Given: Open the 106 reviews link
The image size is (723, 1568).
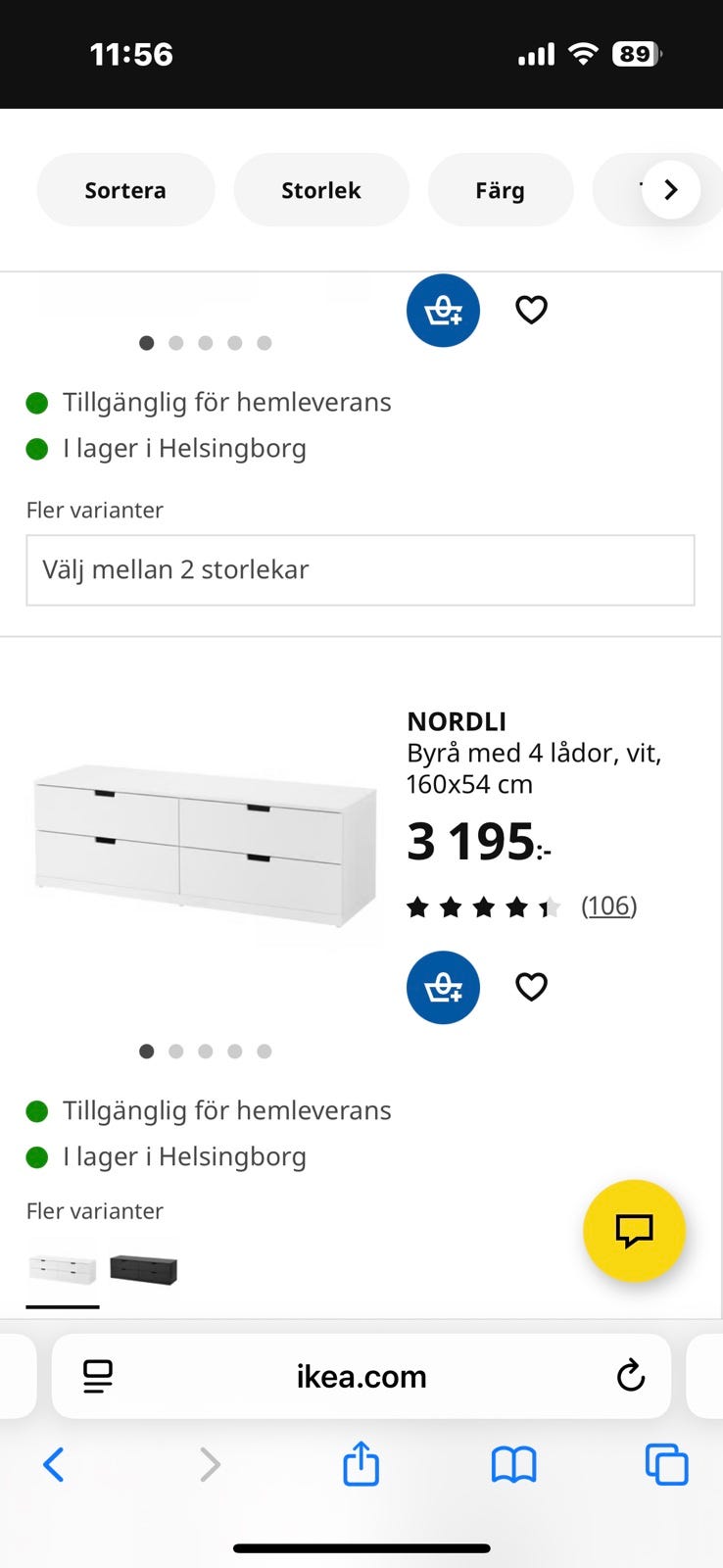Looking at the screenshot, I should tap(609, 906).
